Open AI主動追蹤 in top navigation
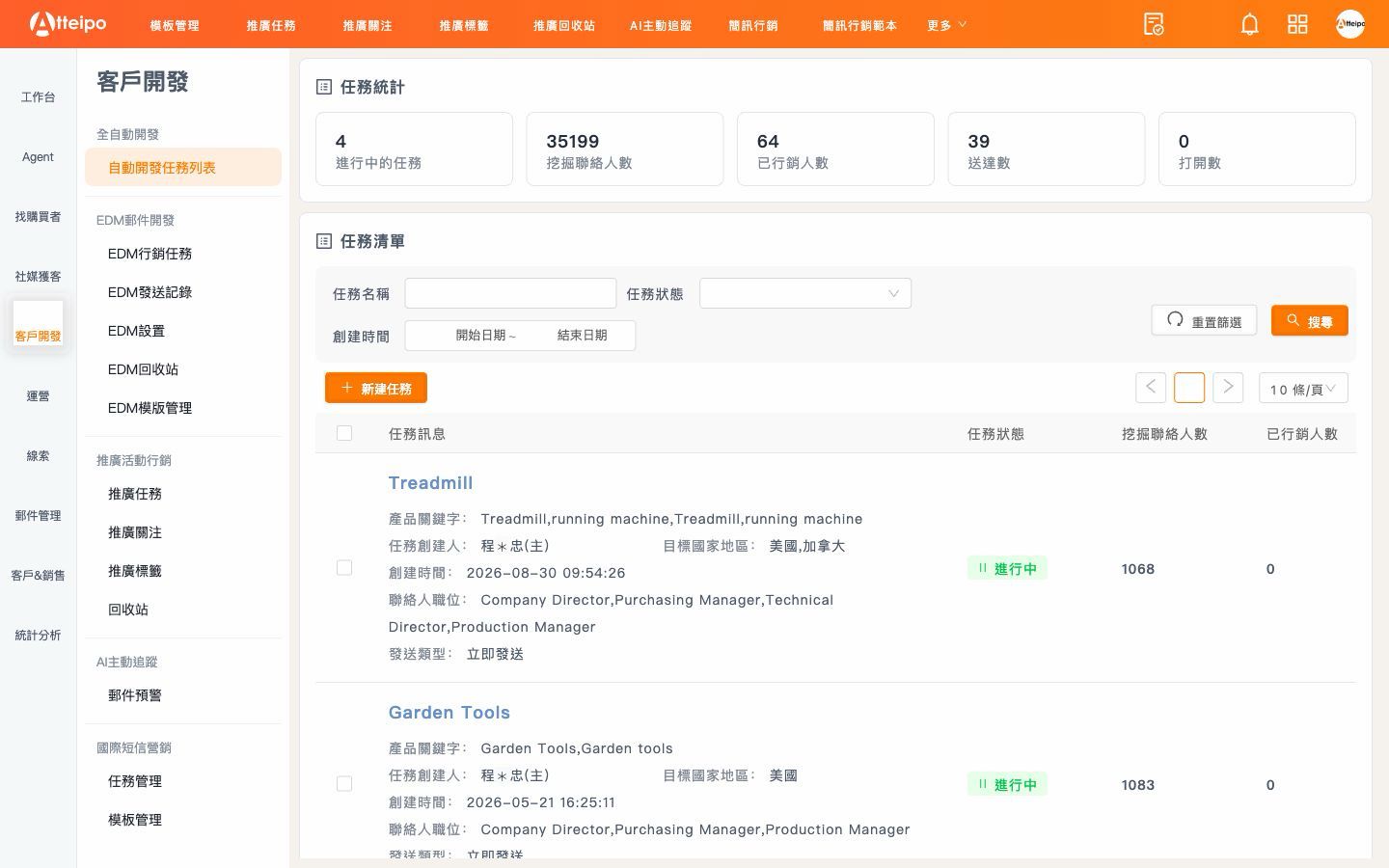1389x868 pixels. (661, 25)
